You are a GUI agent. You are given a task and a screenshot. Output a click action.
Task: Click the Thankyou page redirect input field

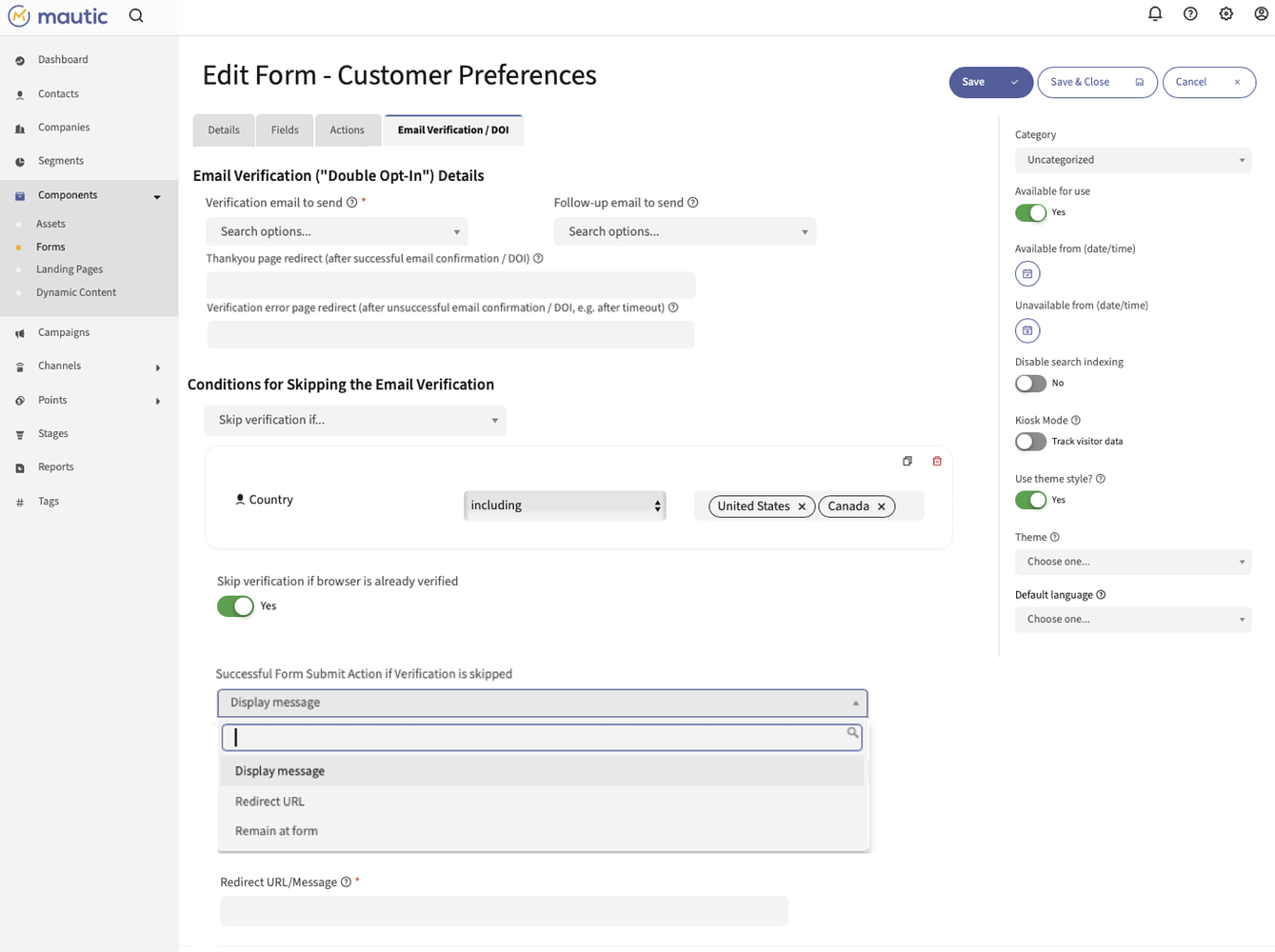[x=450, y=286]
